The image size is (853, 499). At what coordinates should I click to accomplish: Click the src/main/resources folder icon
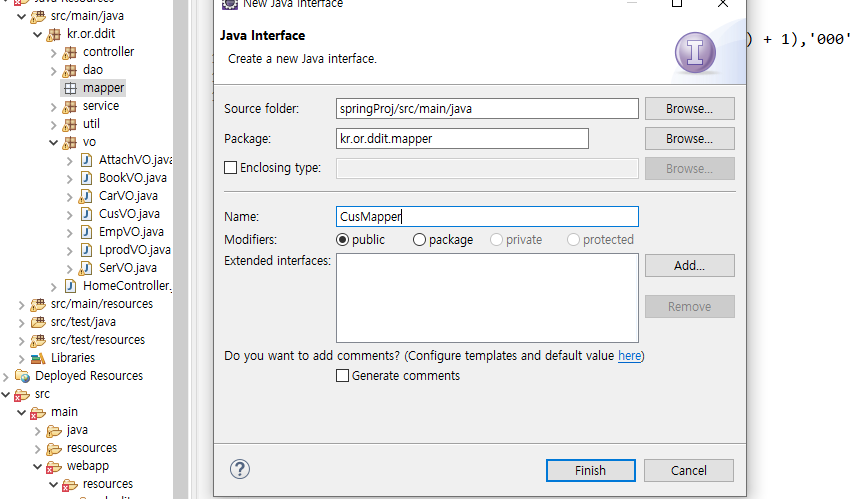pos(38,304)
